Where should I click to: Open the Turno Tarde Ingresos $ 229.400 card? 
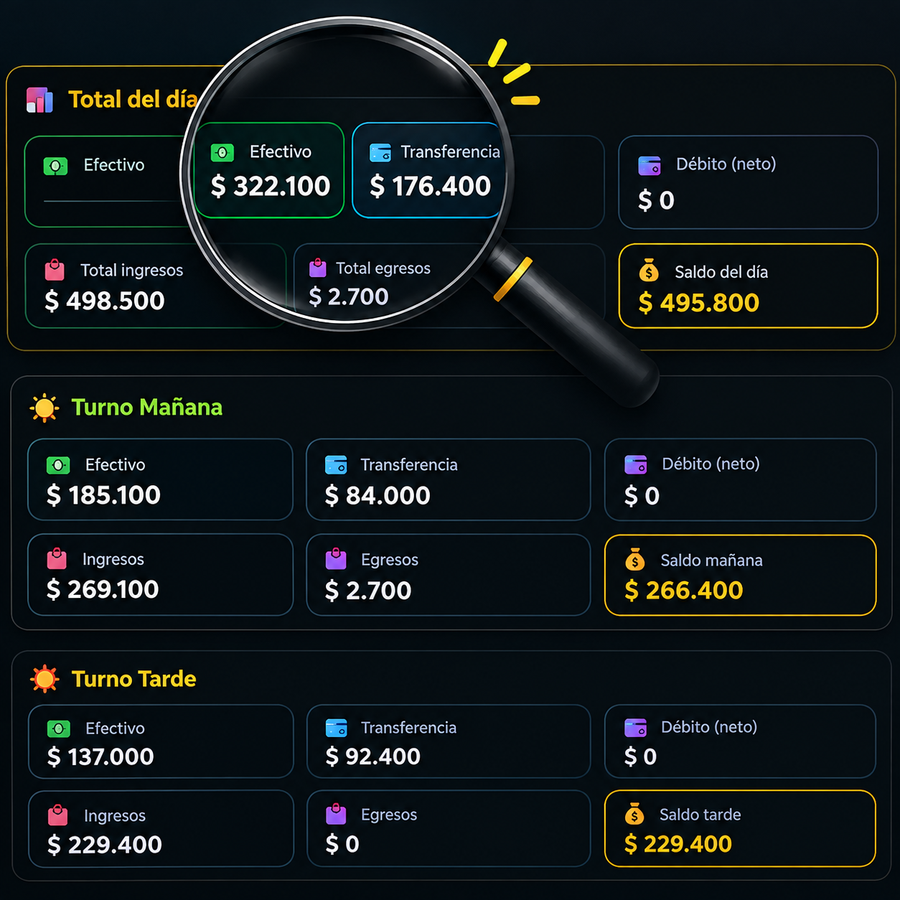pyautogui.click(x=161, y=829)
